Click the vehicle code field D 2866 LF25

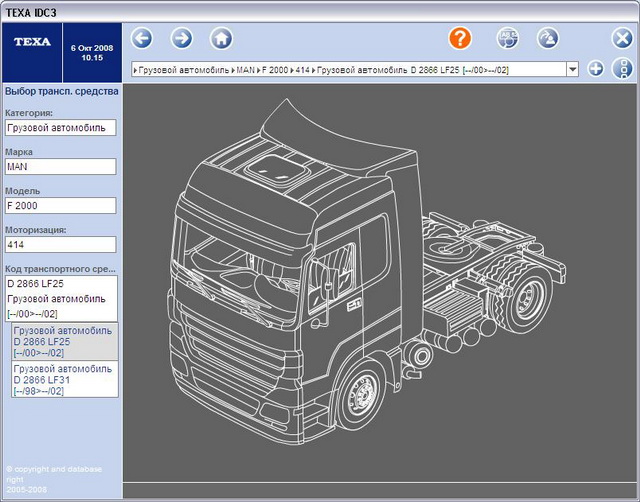pyautogui.click(x=61, y=298)
